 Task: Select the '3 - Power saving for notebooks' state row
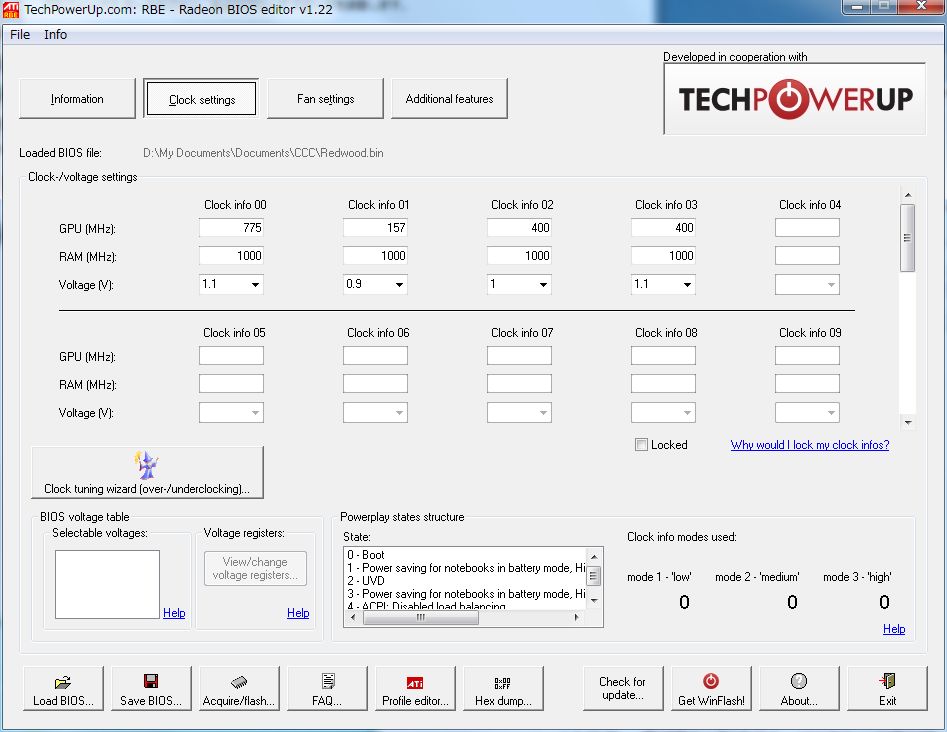(x=466, y=594)
